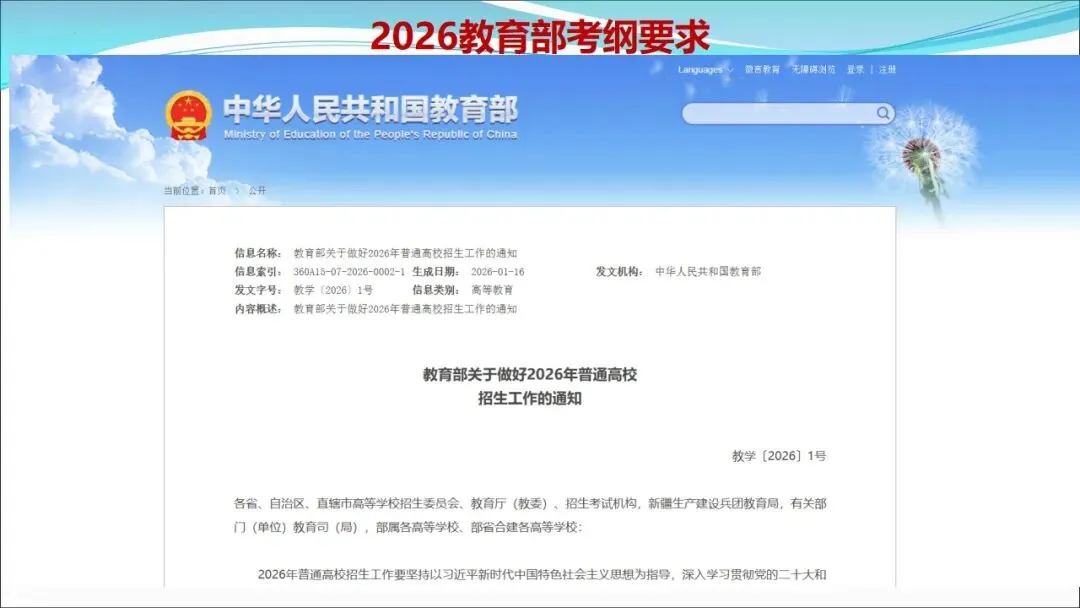This screenshot has width=1080, height=608.
Task: Click the paragraph starting 各省、自治区
Action: pyautogui.click(x=530, y=516)
